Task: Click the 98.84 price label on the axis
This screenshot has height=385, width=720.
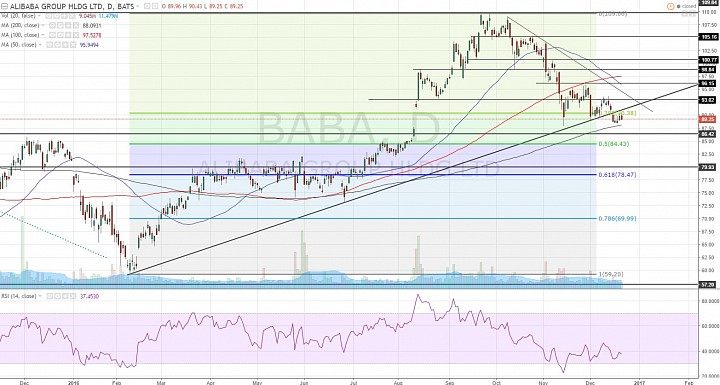Action: coord(708,70)
